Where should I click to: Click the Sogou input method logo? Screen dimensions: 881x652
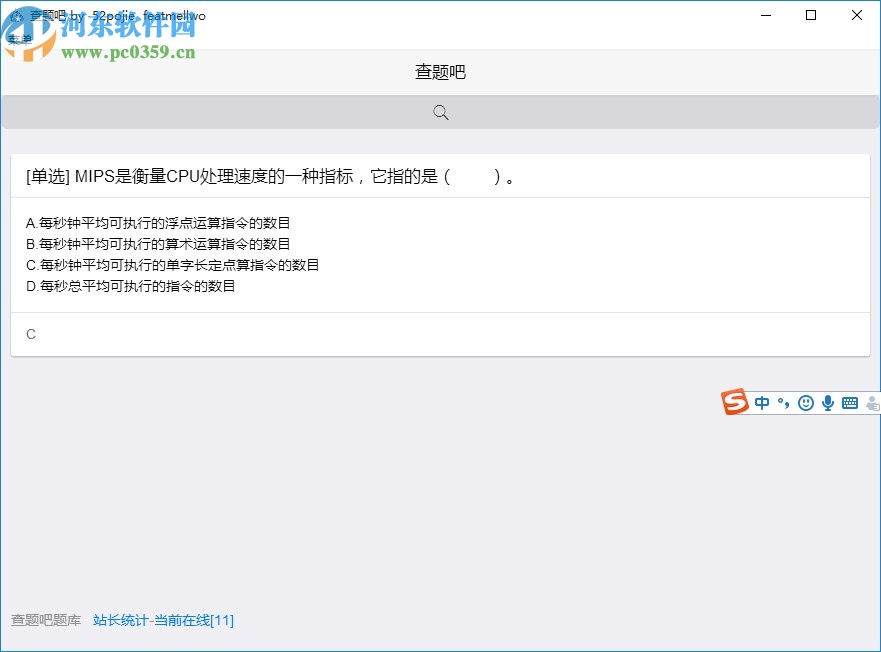tap(733, 403)
